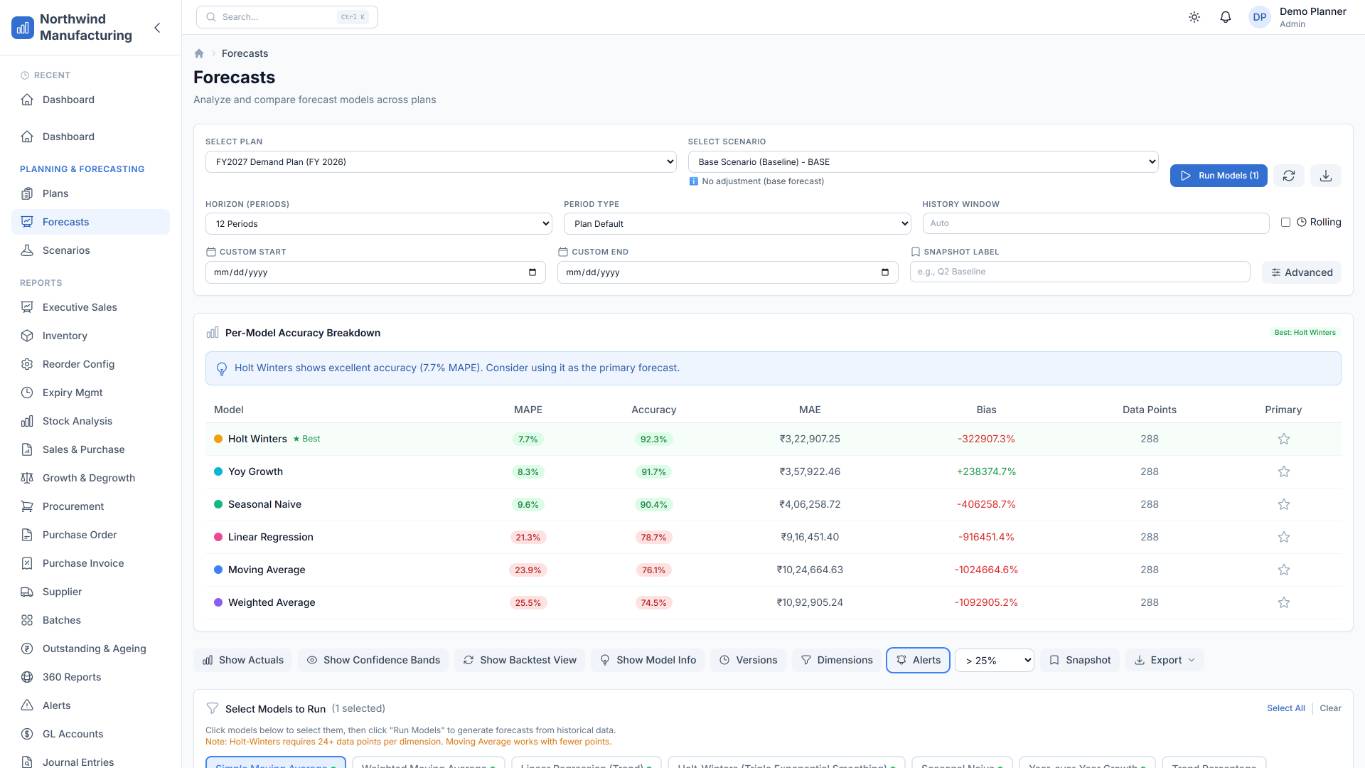Open the DP user avatar
1365x768 pixels.
[1259, 17]
